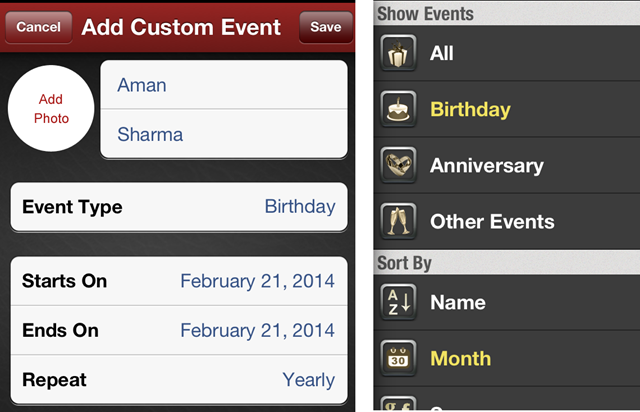This screenshot has height=412, width=640.
Task: Filter list to Anniversary events
Action: click(486, 166)
